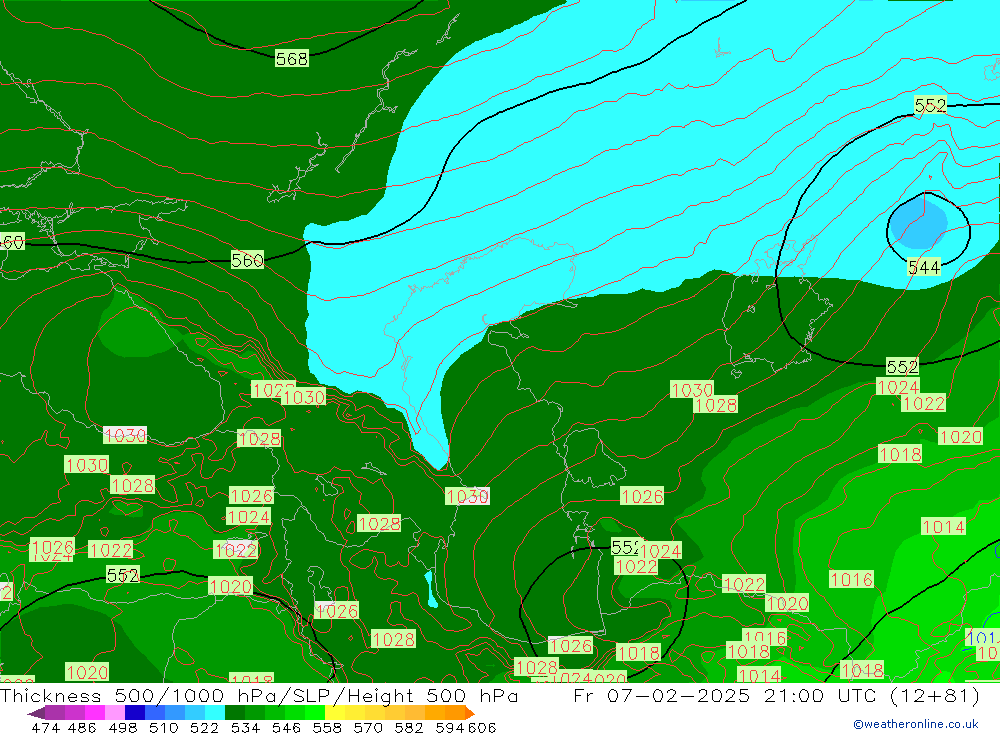Pick the dark green legend swatch above 534

click(x=235, y=712)
